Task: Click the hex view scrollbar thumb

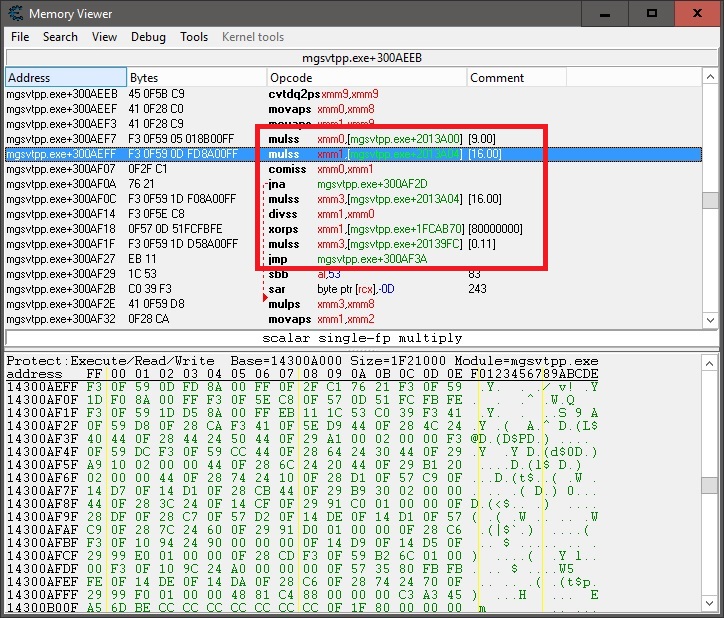Action: pos(710,485)
